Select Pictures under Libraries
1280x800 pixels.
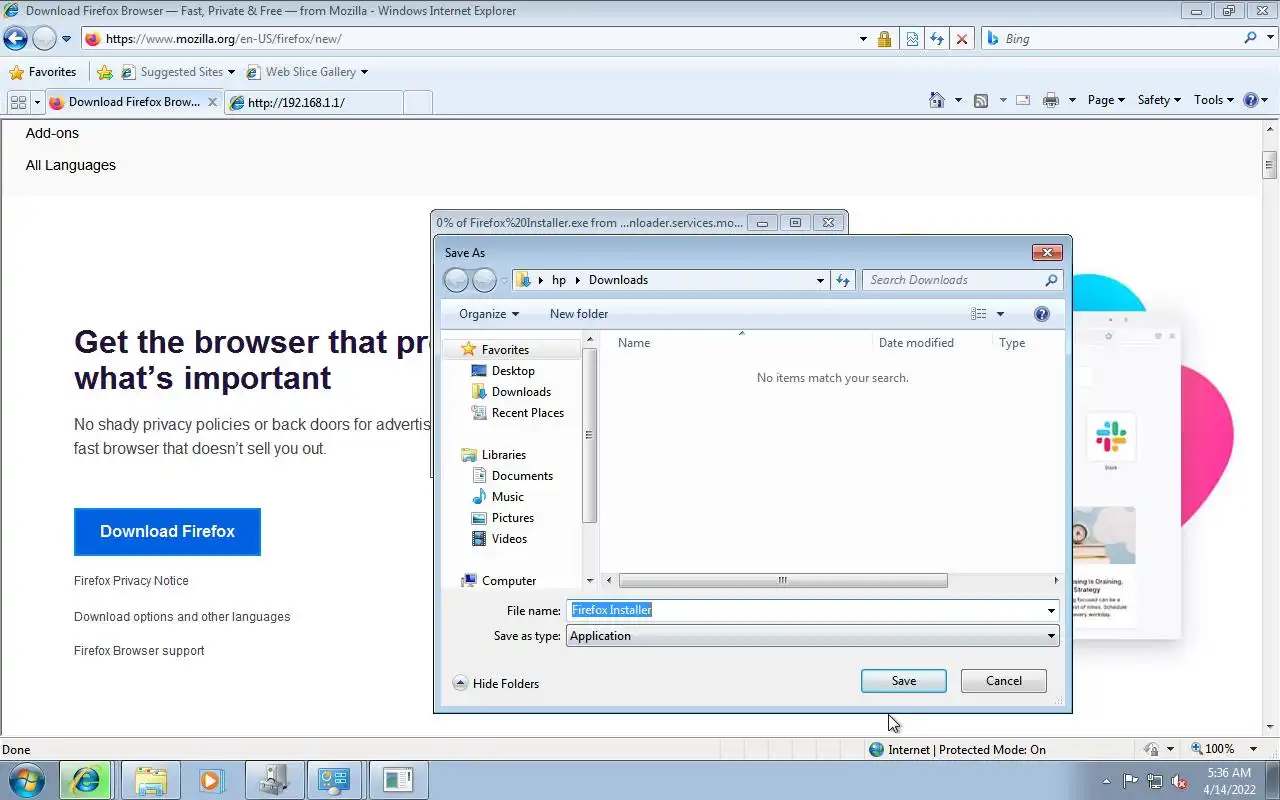coord(513,518)
